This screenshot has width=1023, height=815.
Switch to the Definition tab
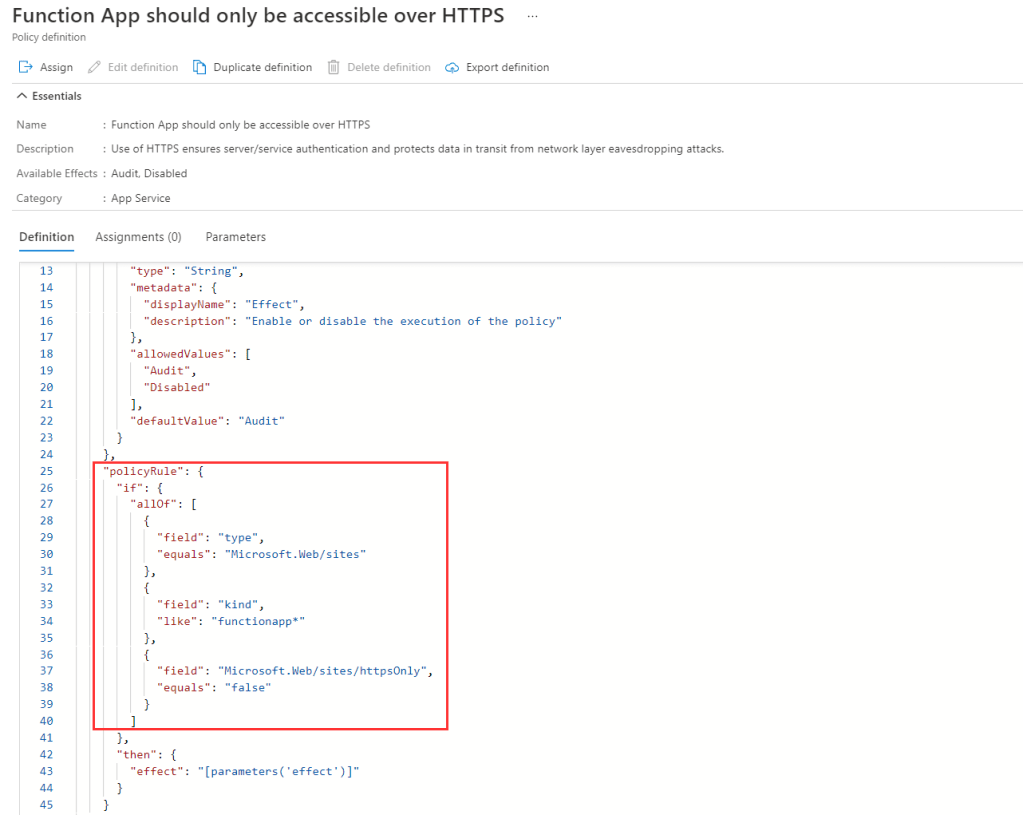point(46,237)
